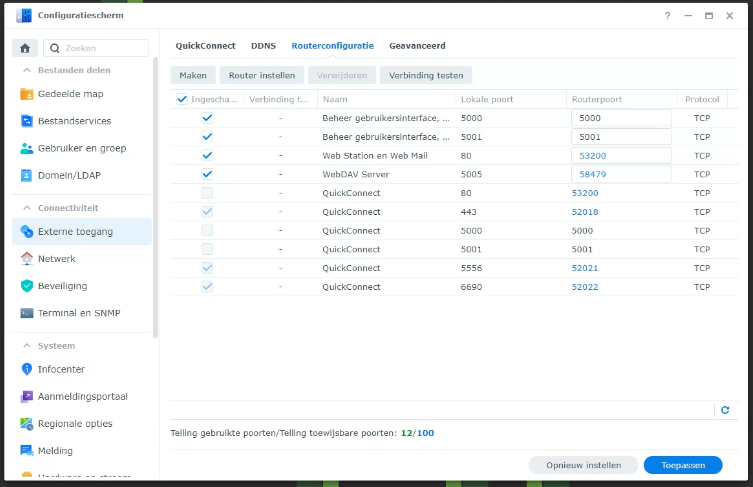753x487 pixels.
Task: Click the sidebar vertical scrollbar
Action: coord(155,197)
